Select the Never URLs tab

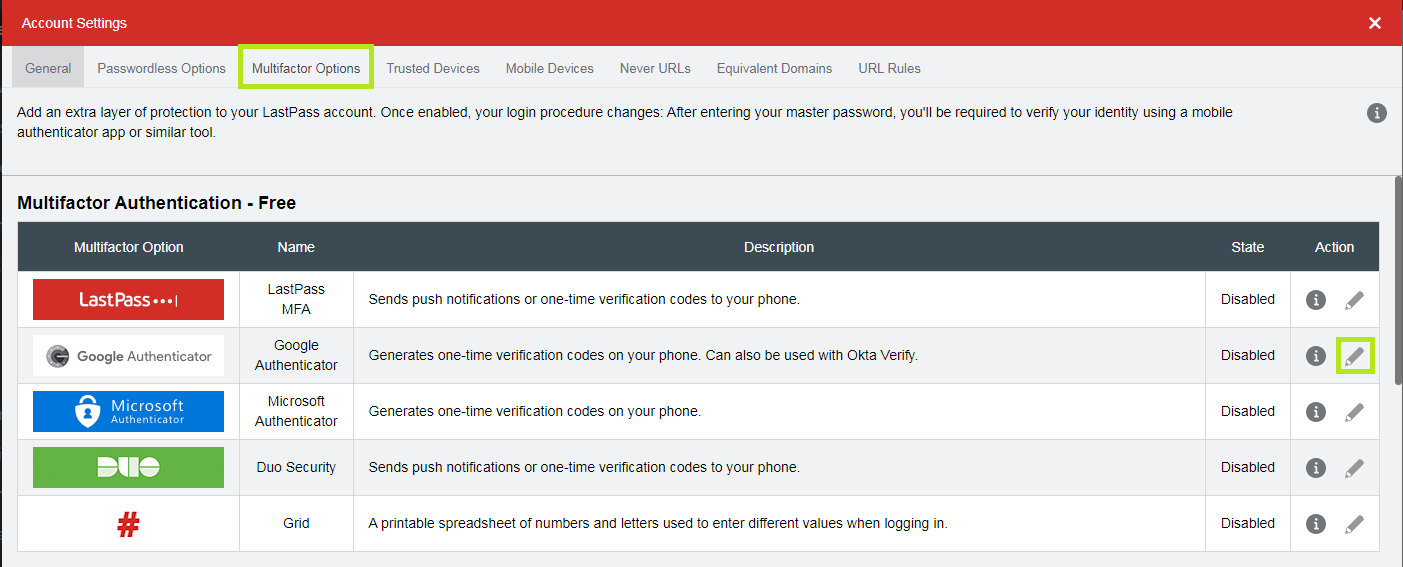pyautogui.click(x=655, y=68)
